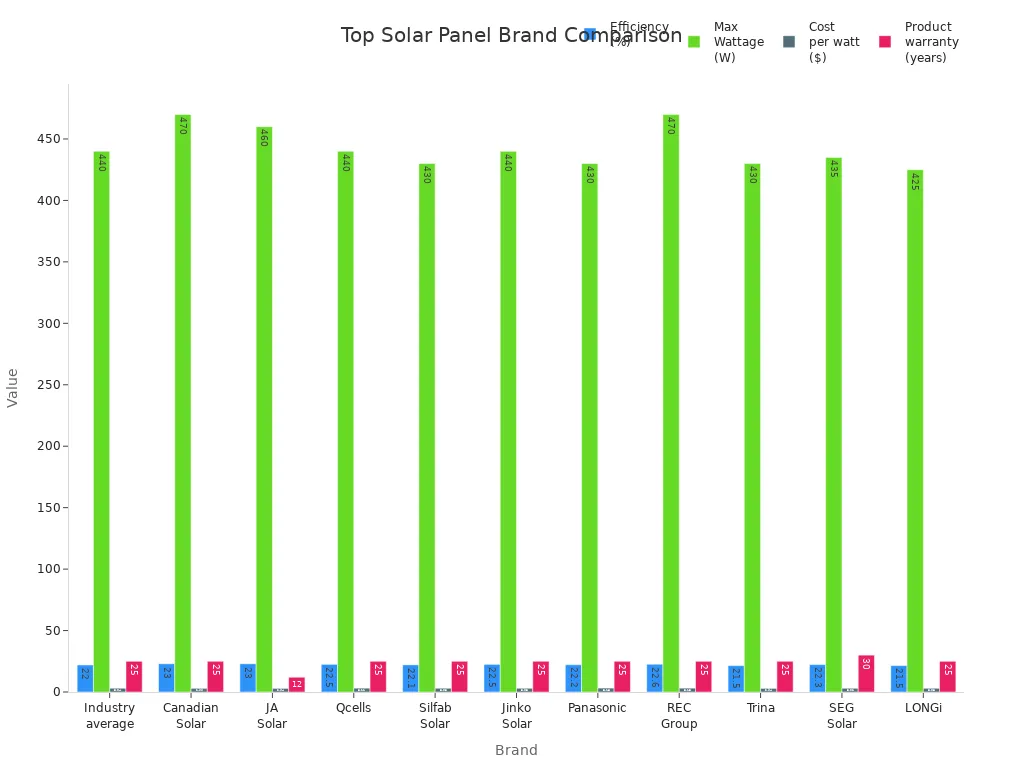The image size is (1024, 768).
Task: Click the "Value" y-axis title
Action: point(13,387)
